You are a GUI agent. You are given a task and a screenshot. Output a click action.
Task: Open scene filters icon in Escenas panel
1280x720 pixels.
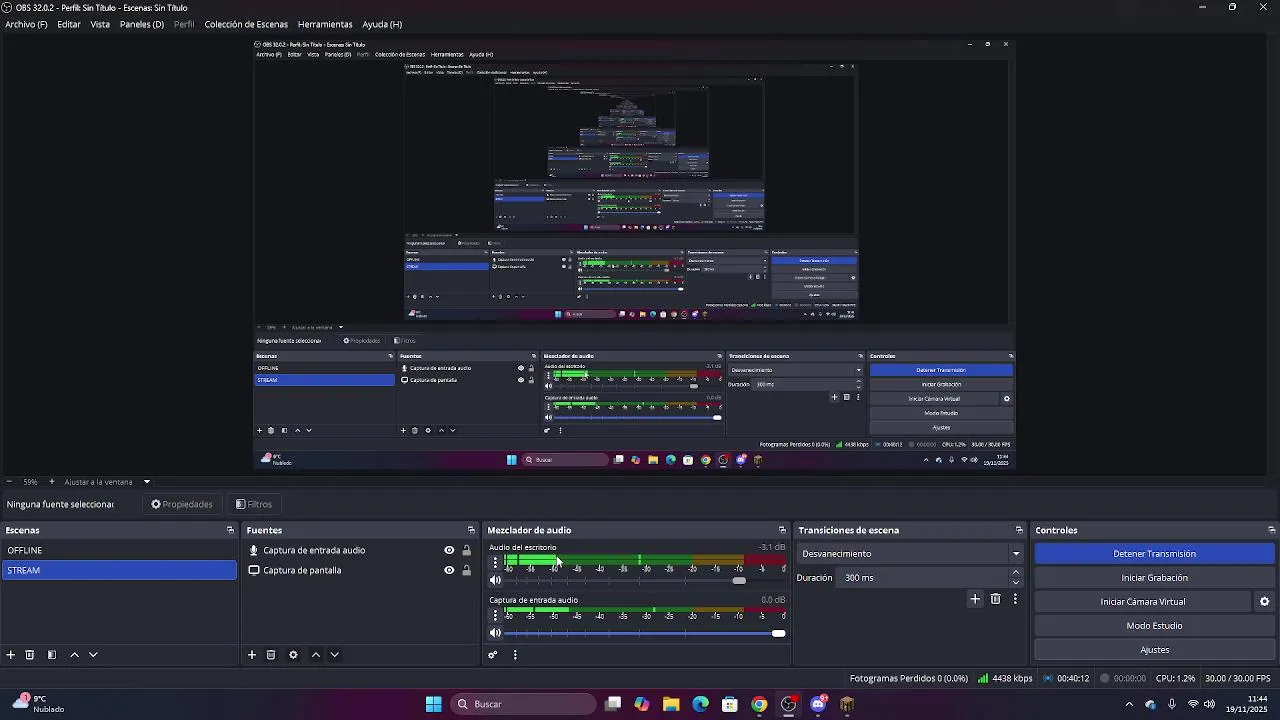pyautogui.click(x=52, y=655)
